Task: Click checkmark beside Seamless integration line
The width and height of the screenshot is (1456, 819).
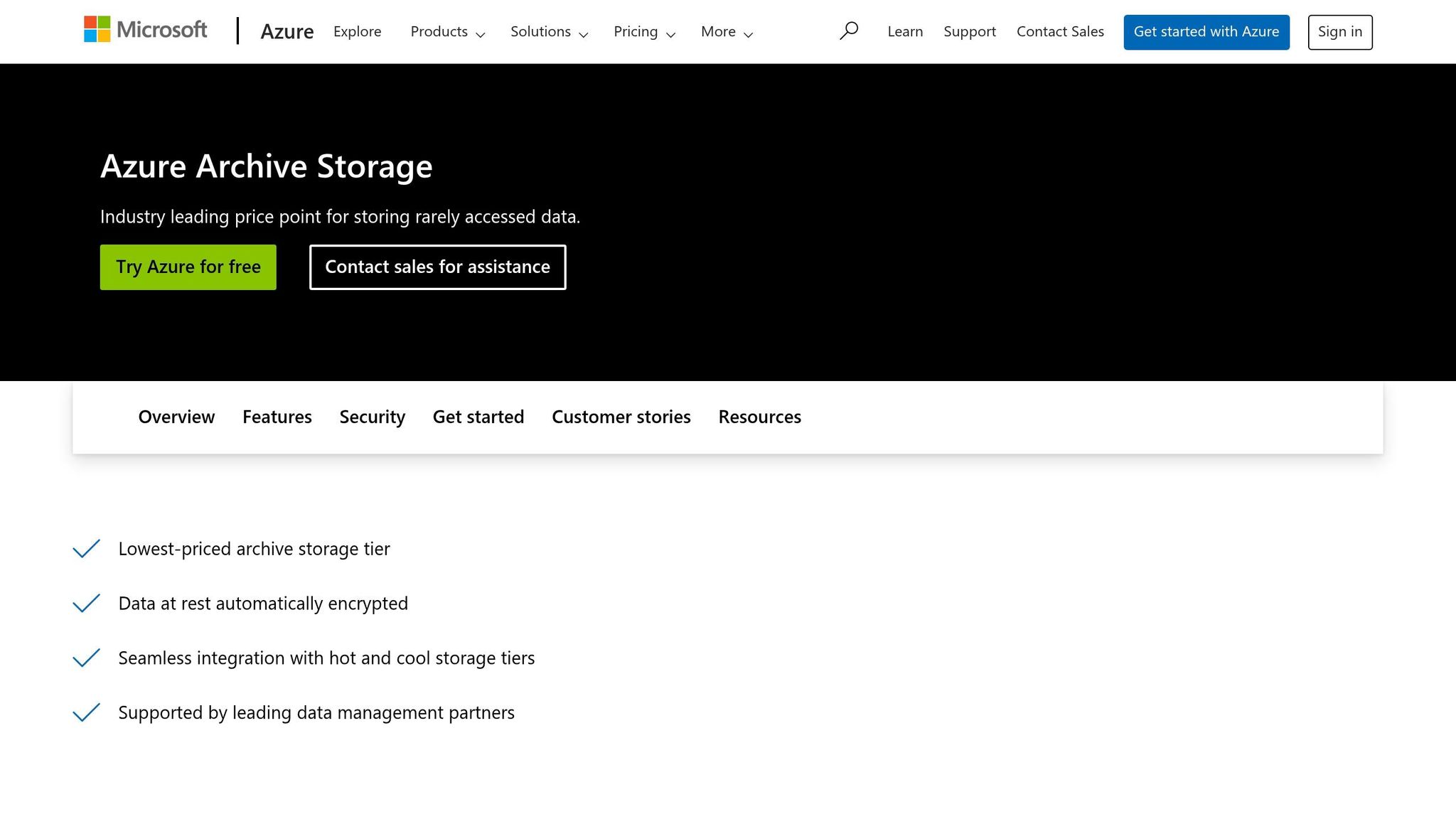Action: coord(86,658)
